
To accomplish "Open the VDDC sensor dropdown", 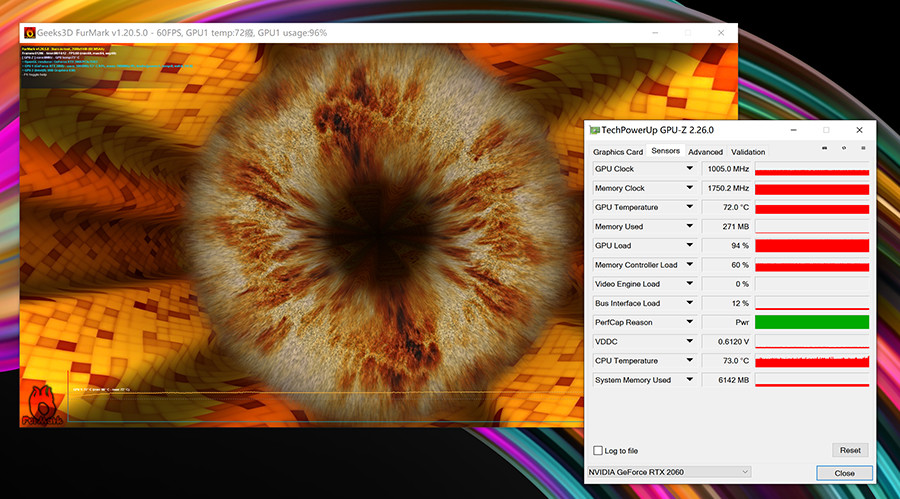I will (x=689, y=342).
